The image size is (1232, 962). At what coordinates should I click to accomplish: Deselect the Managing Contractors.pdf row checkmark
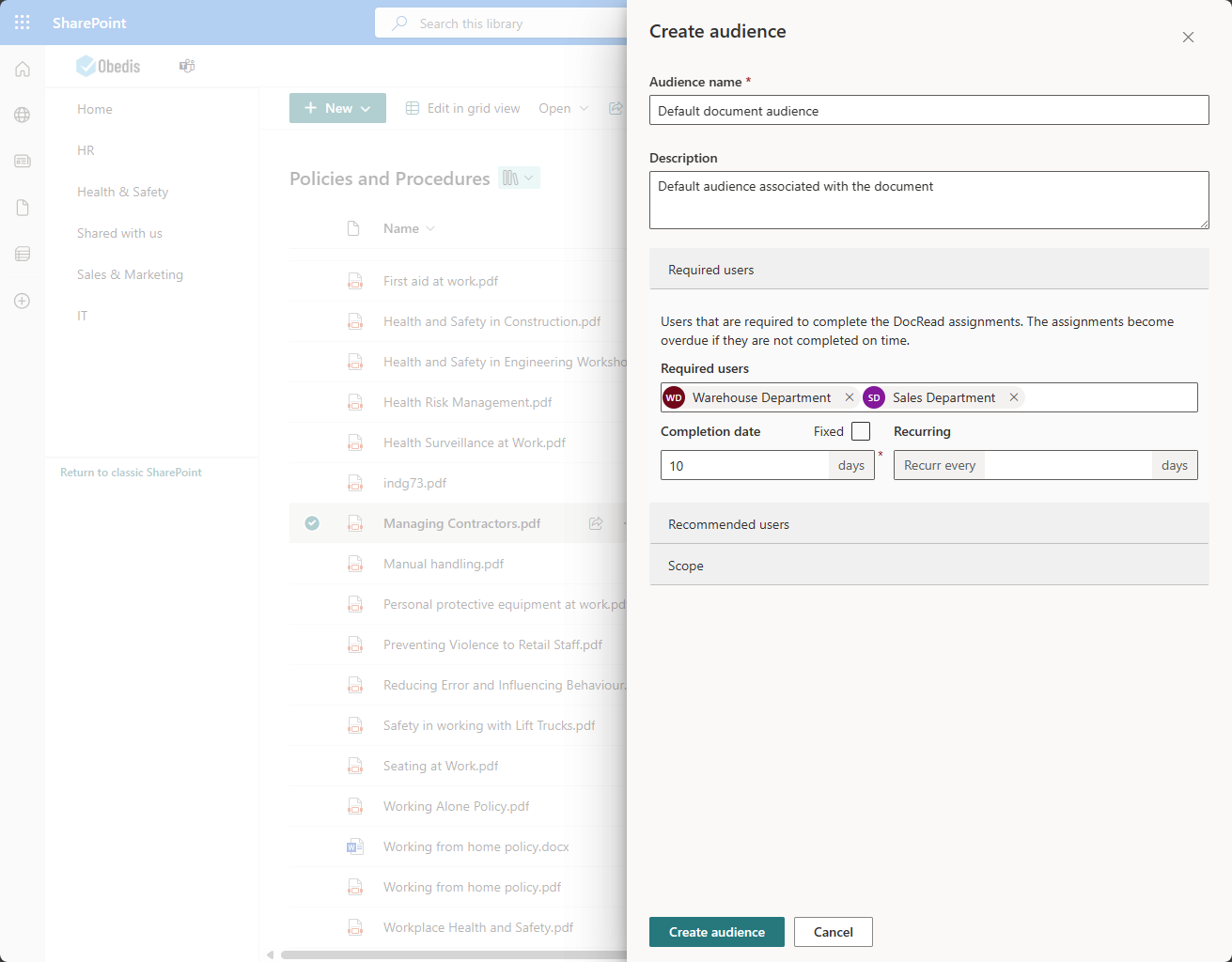click(312, 523)
